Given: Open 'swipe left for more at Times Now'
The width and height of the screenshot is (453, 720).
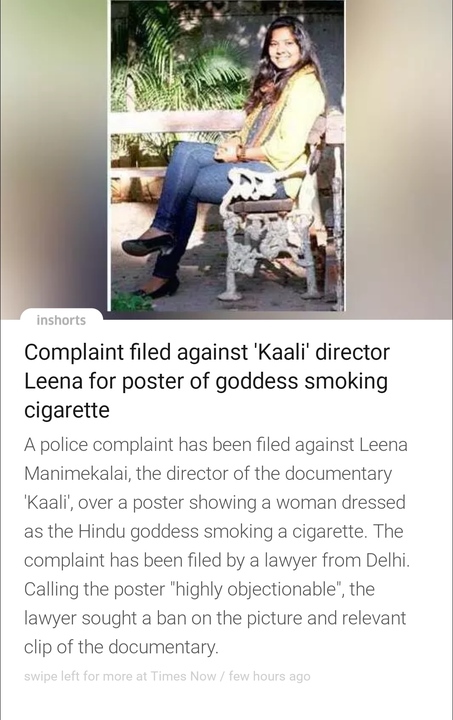Looking at the screenshot, I should coord(120,676).
